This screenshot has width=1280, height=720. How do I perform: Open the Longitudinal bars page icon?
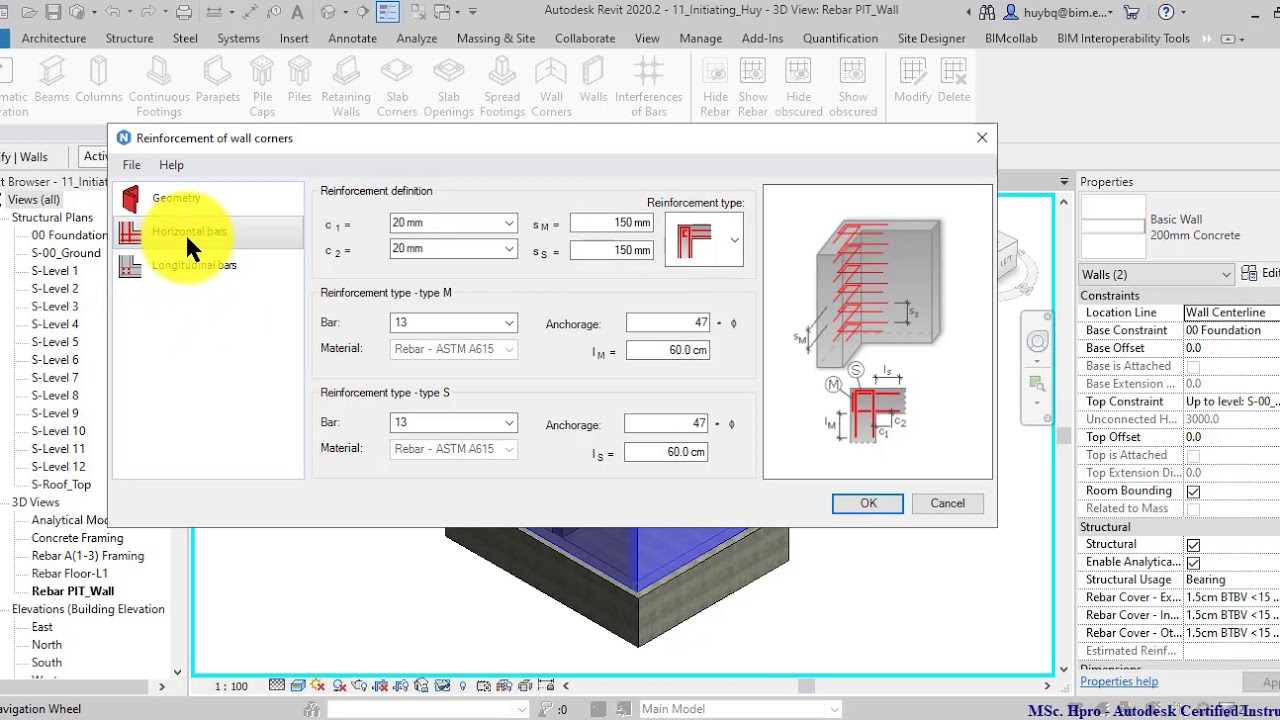pos(130,266)
